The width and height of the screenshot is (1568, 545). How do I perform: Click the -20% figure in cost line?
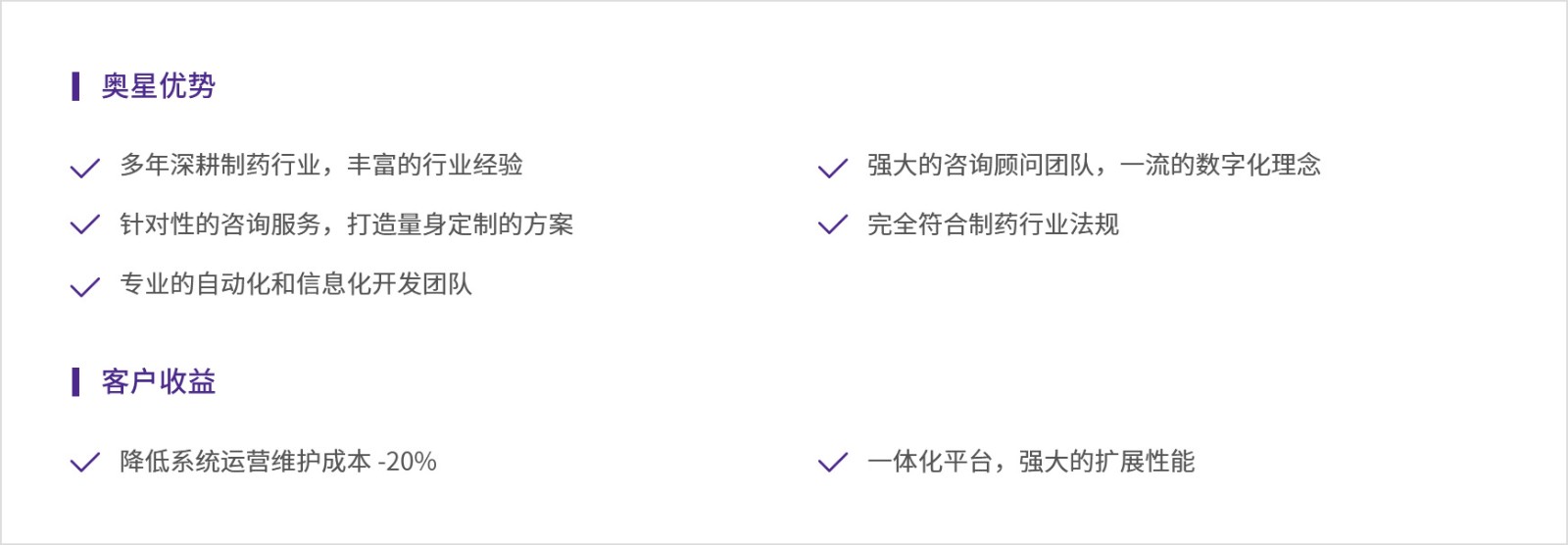click(408, 462)
